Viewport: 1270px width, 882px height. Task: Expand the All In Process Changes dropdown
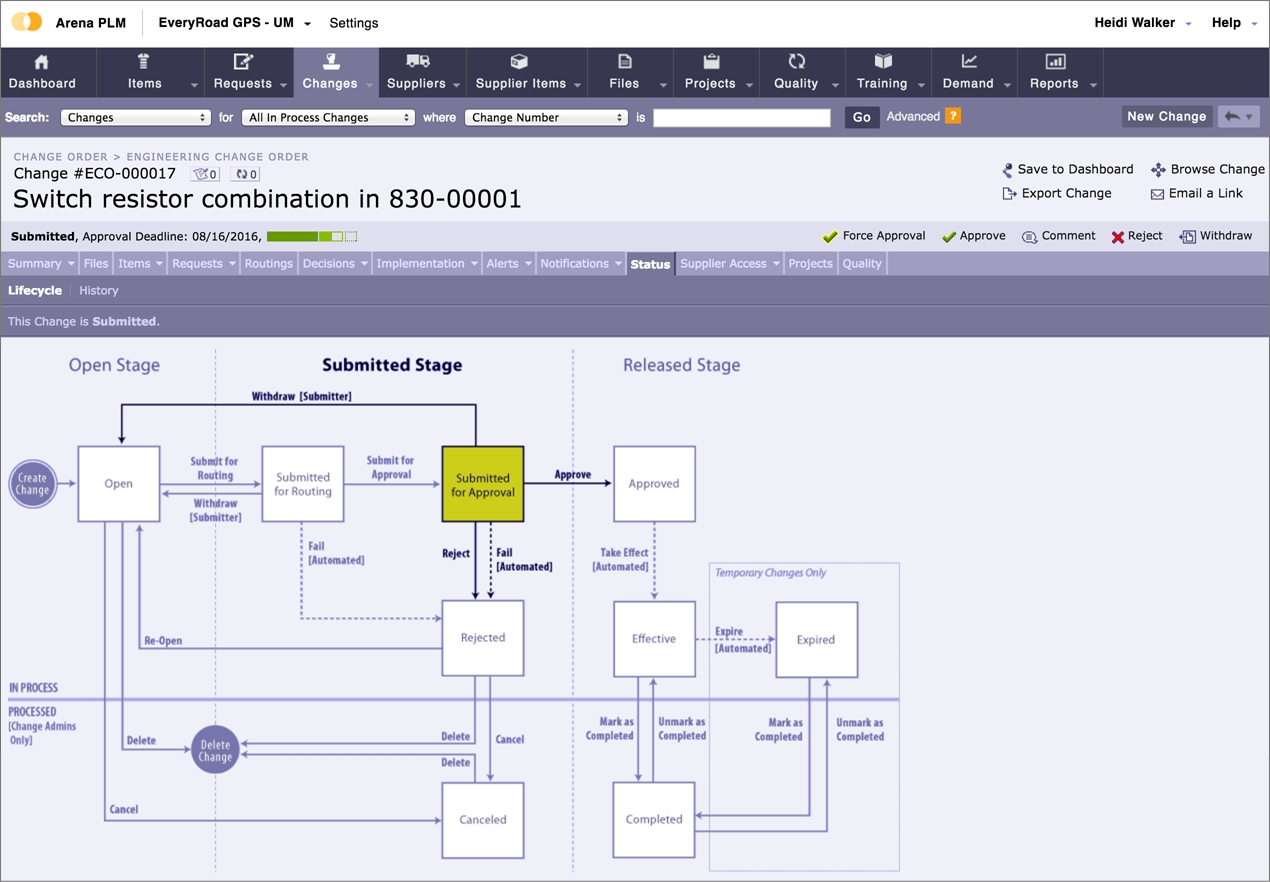pos(328,118)
